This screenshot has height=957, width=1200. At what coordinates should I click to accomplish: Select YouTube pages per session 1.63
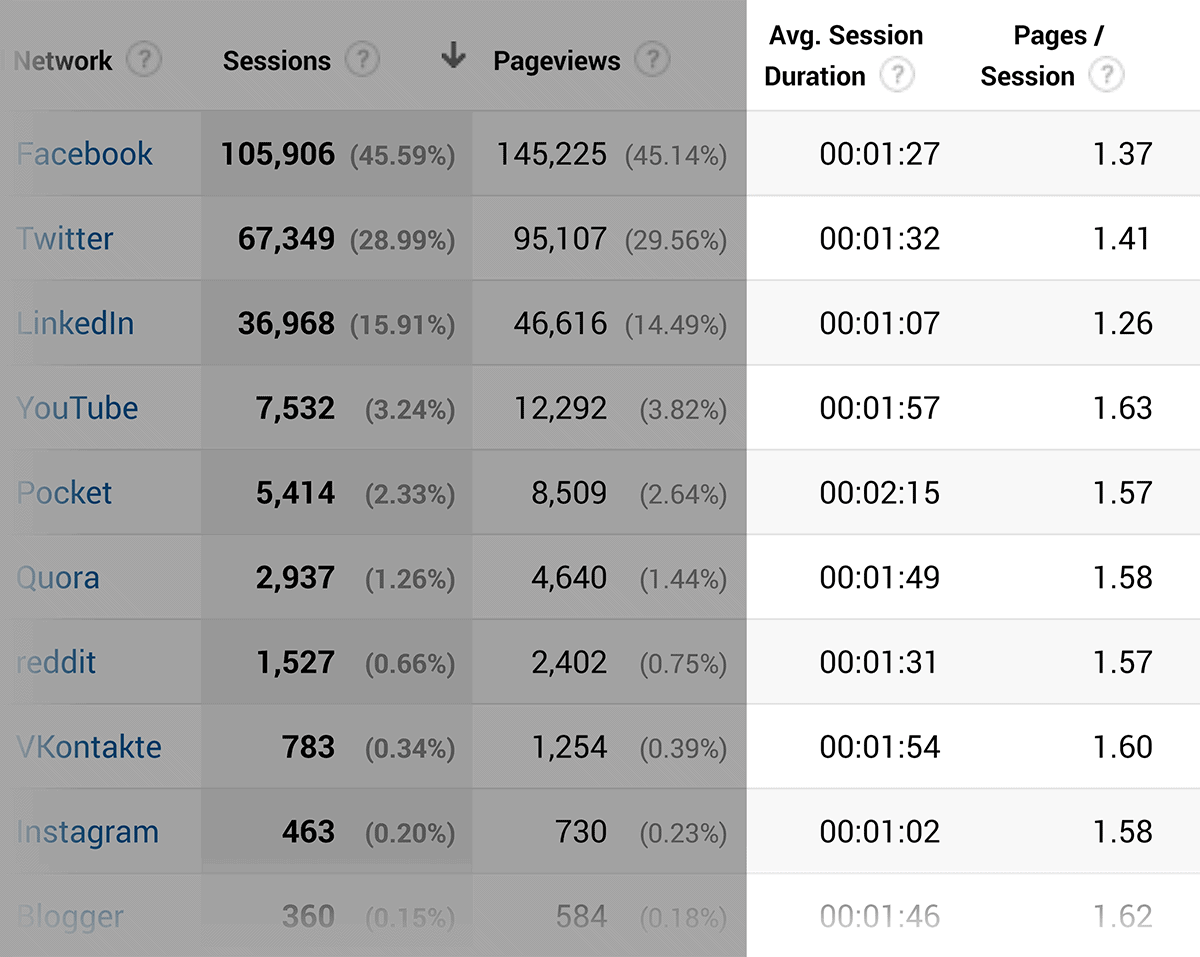(1122, 408)
